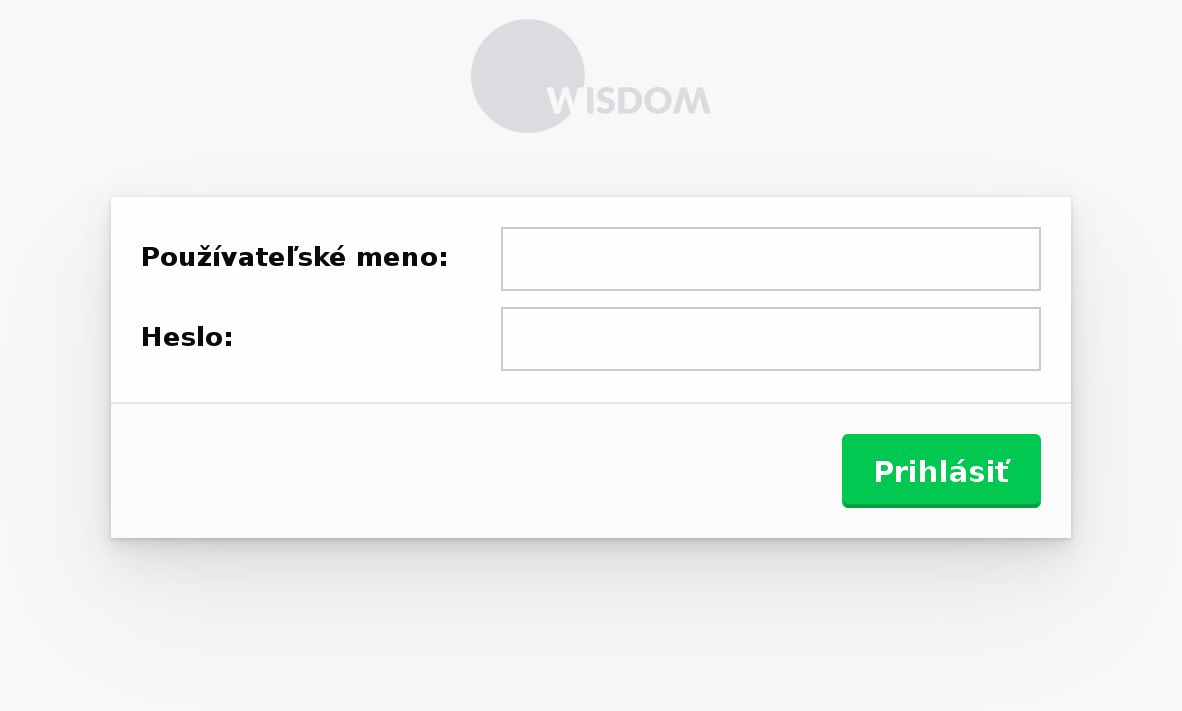Viewport: 1182px width, 711px height.
Task: Activate the field next to Používateľské meno
Action: coord(770,259)
